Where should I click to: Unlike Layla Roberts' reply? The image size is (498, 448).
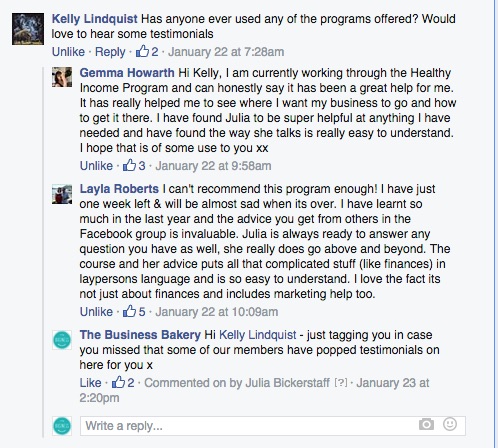96,312
